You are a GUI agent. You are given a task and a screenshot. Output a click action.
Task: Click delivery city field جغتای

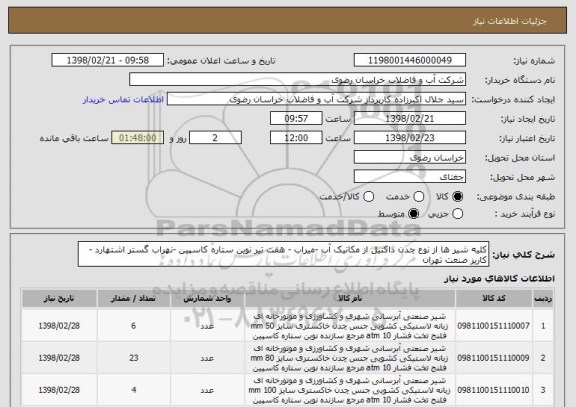410,177
